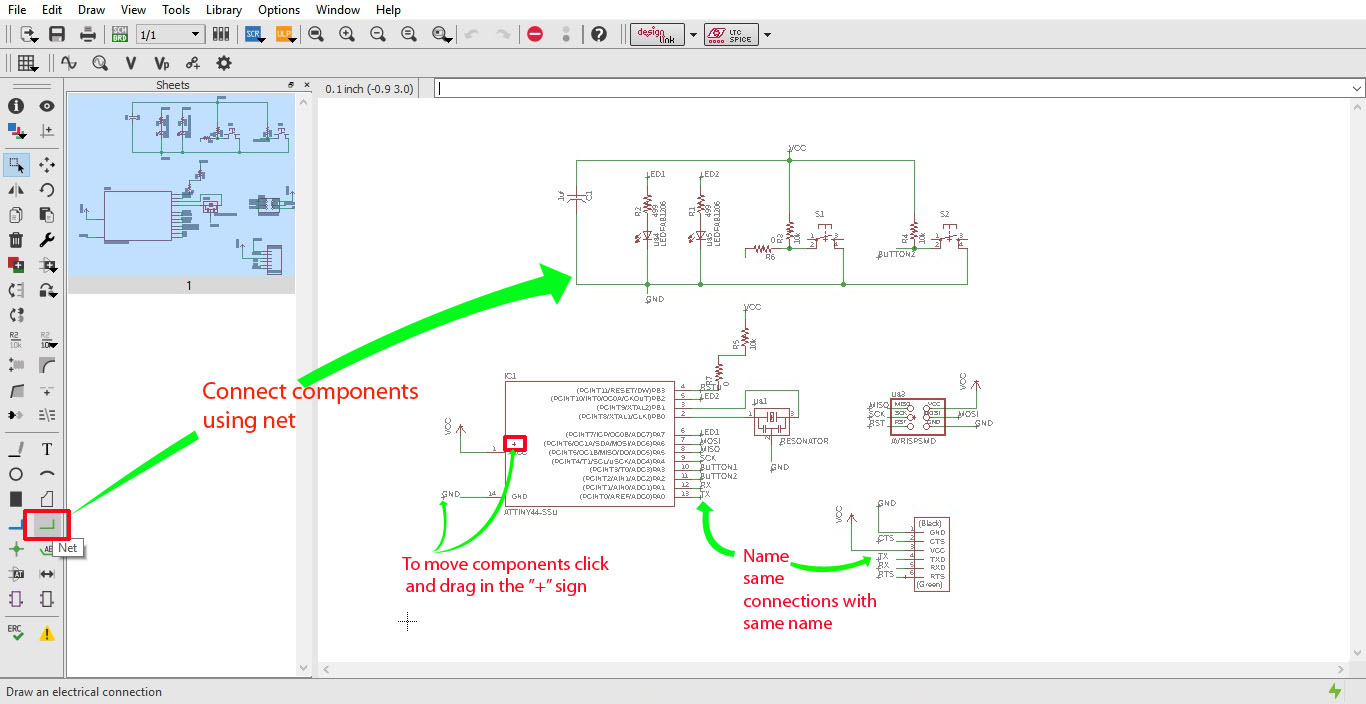The height and width of the screenshot is (704, 1366).
Task: Redraw the screen with zoom-refresh icon
Action: pyautogui.click(x=409, y=34)
